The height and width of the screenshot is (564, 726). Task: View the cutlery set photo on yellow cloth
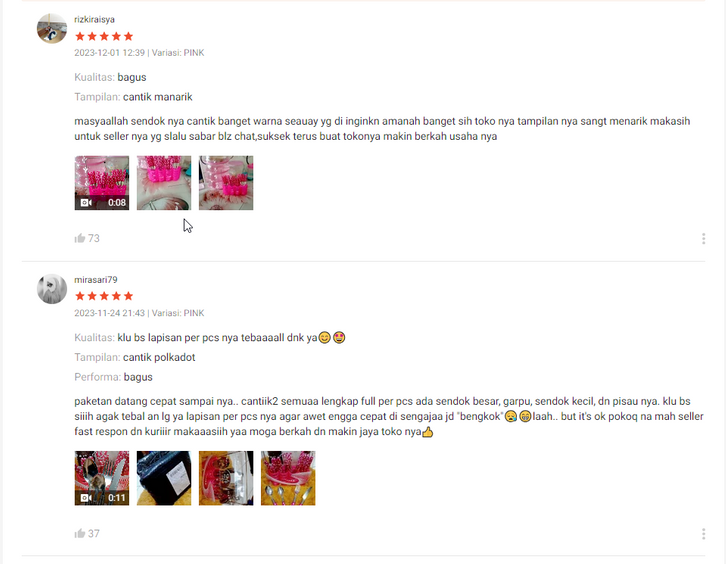tap(288, 478)
